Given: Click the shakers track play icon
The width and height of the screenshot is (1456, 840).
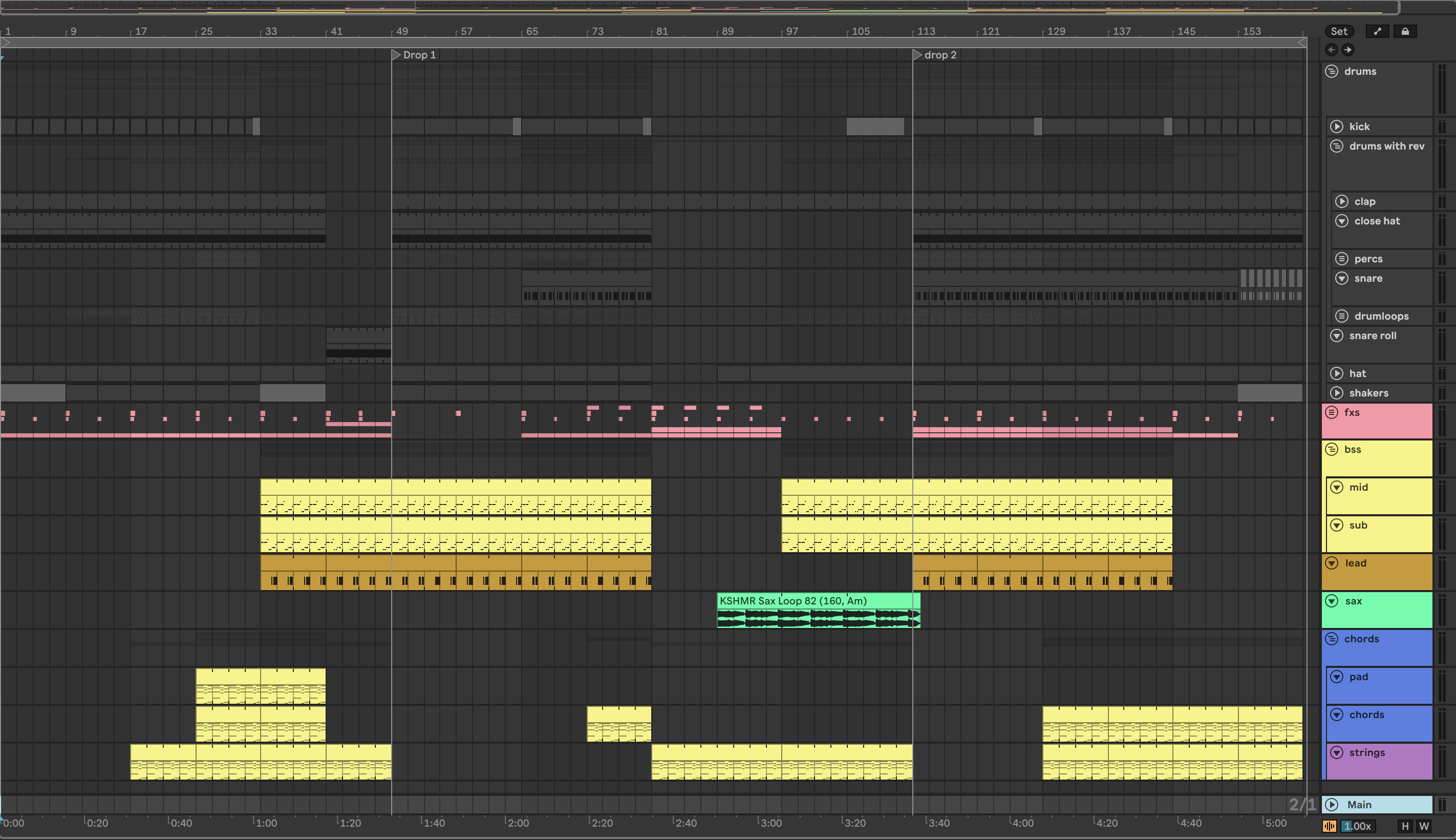Looking at the screenshot, I should pos(1337,393).
